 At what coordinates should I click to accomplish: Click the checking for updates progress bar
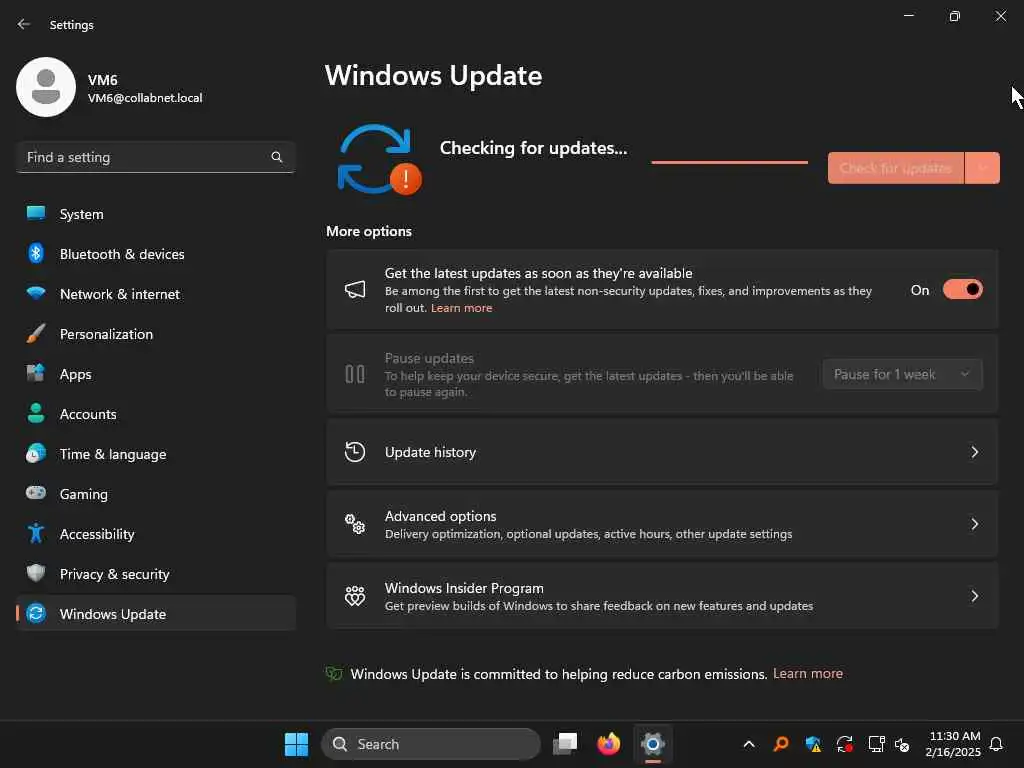tap(729, 162)
